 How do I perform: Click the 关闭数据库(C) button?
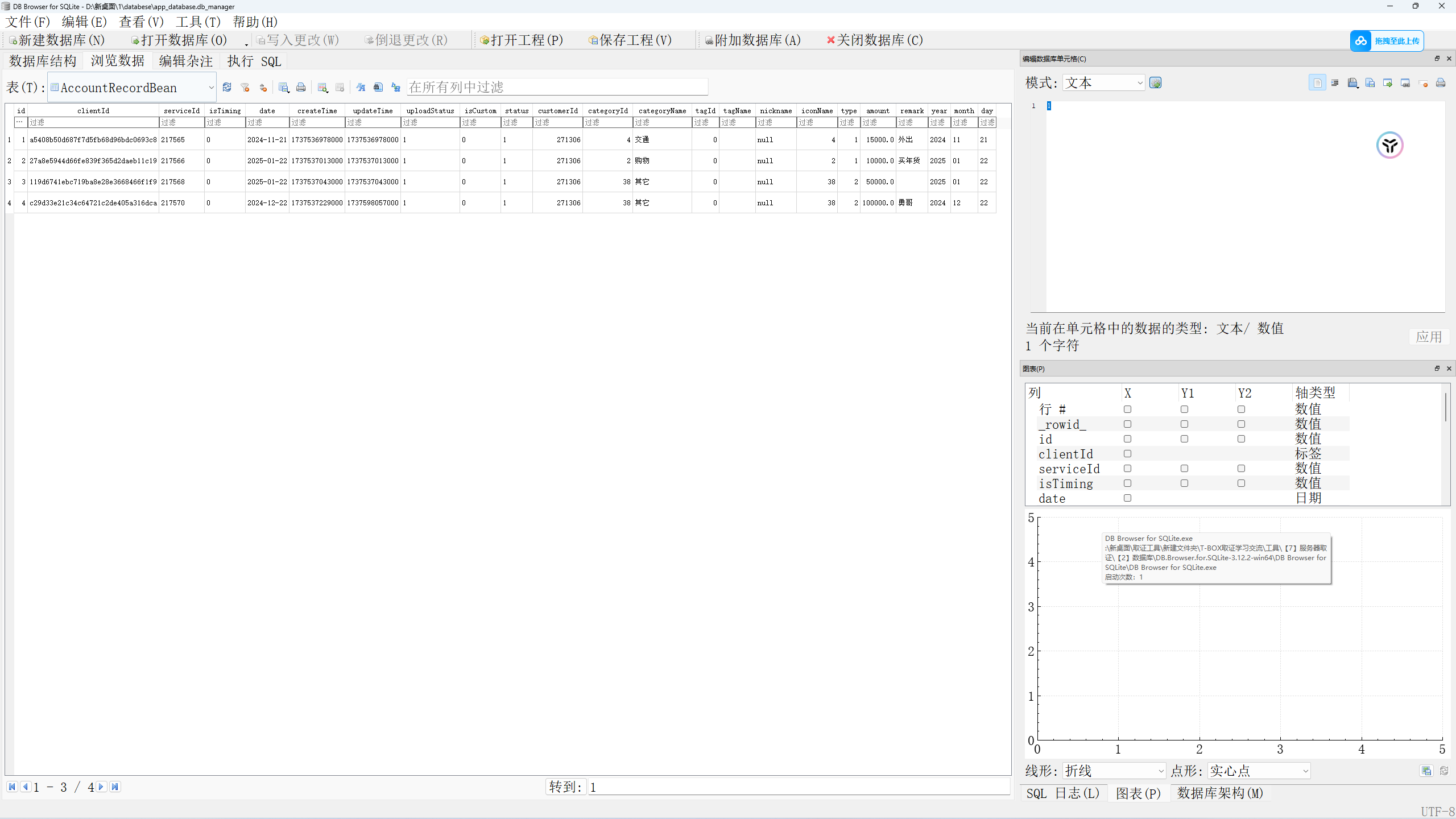pos(875,40)
